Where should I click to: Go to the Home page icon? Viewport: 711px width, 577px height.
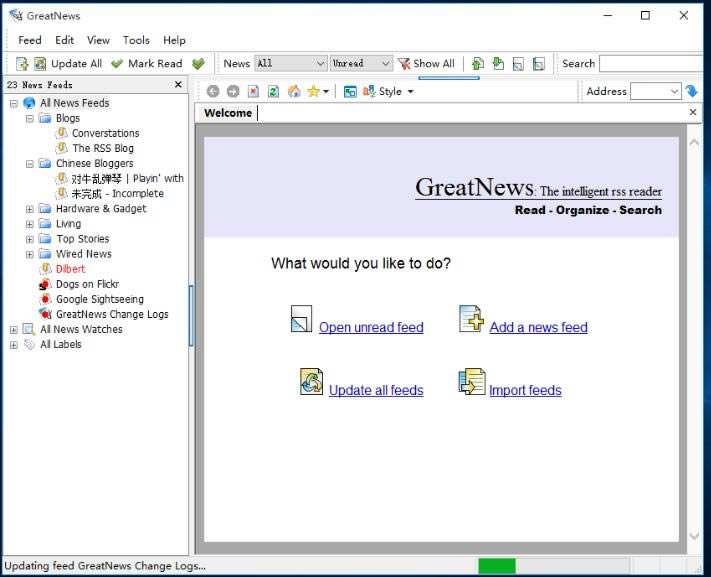pos(294,92)
